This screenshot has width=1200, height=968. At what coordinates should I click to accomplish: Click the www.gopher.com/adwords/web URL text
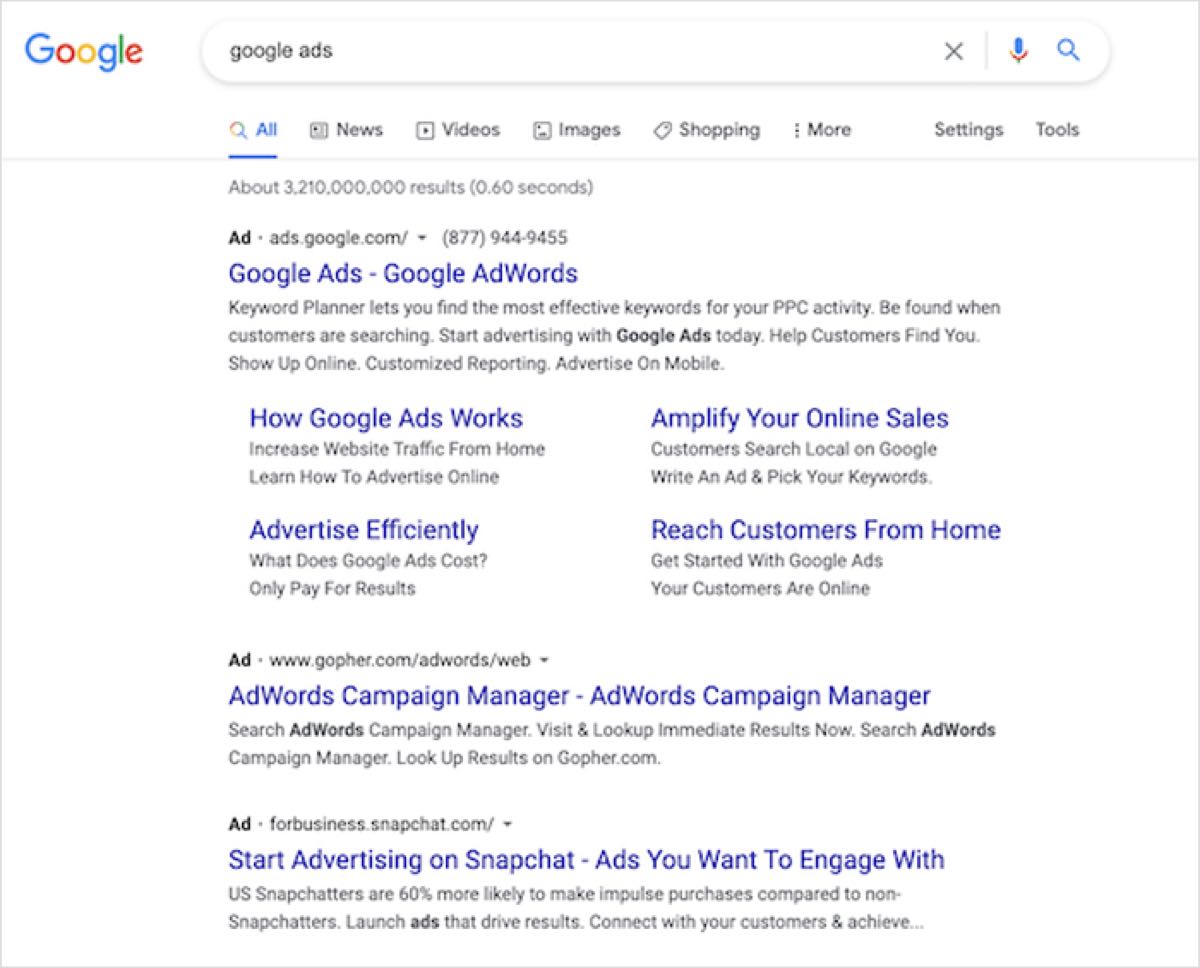400,660
